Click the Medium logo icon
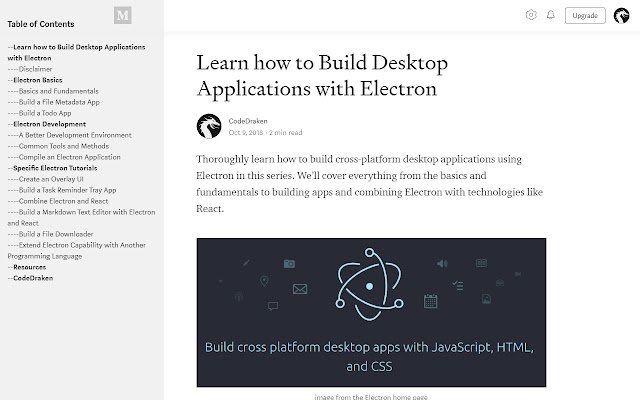 (122, 16)
